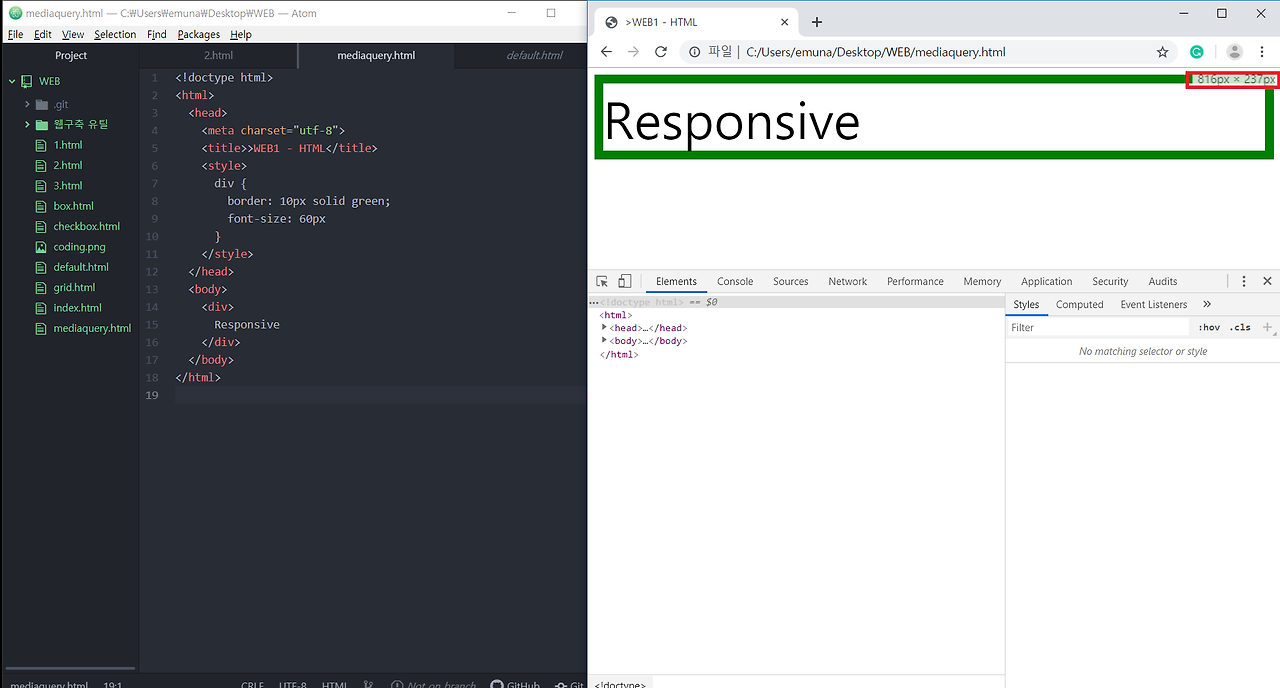Open the Help menu in Atom
Image resolution: width=1280 pixels, height=688 pixels.
(241, 34)
